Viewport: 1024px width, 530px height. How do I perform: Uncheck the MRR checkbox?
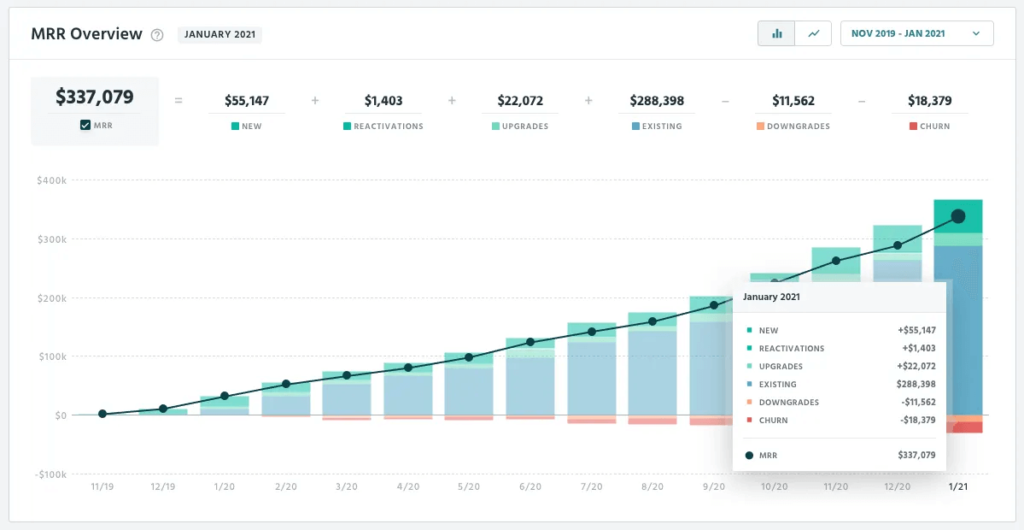pyautogui.click(x=86, y=126)
